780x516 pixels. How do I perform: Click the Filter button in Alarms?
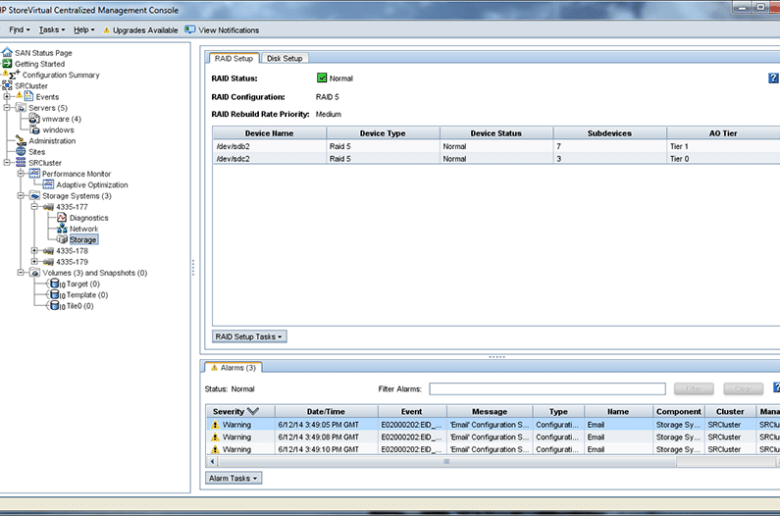point(694,389)
